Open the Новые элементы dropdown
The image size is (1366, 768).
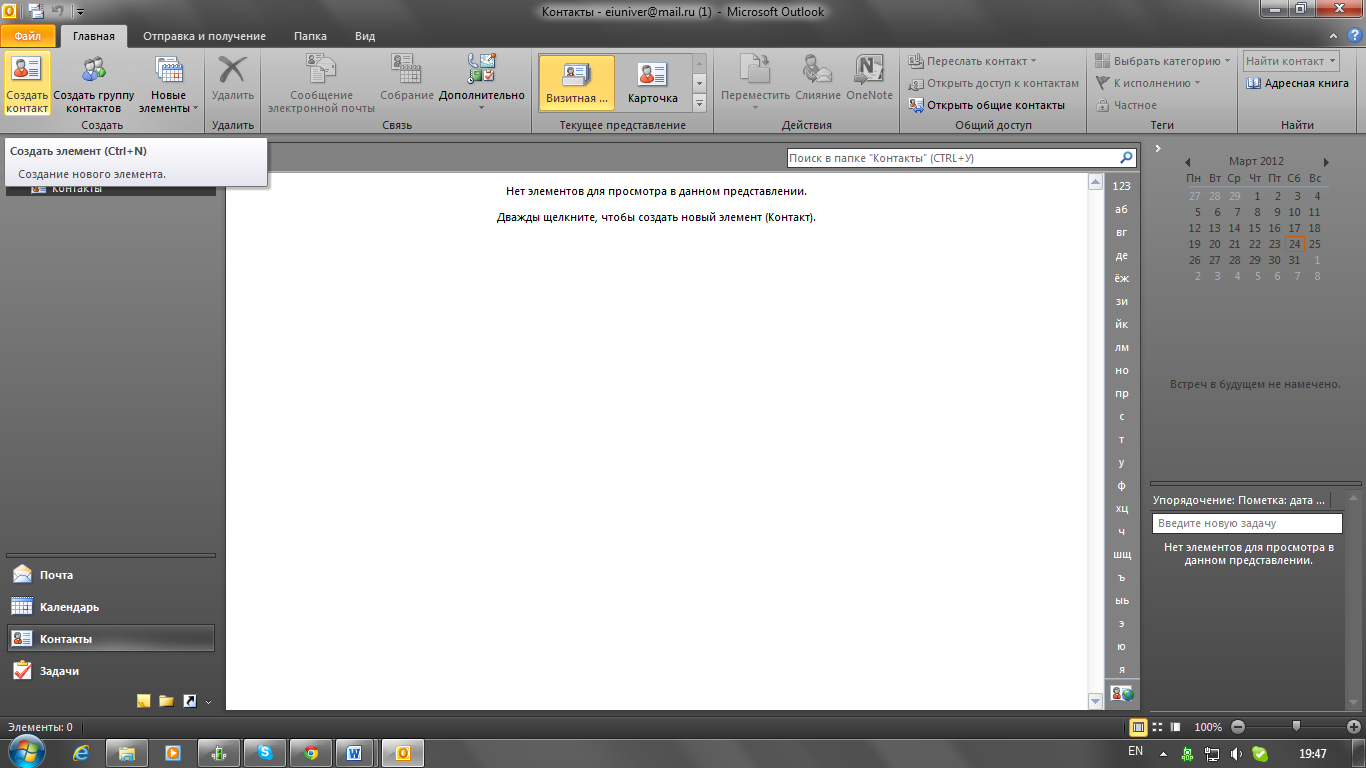pos(169,84)
